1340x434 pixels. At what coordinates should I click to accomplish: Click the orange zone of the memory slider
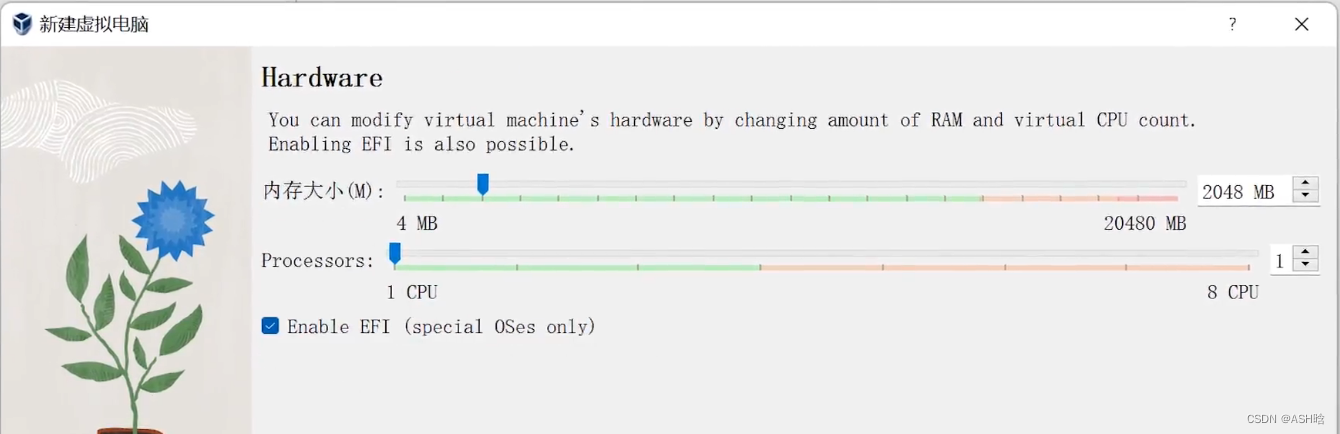[x=1049, y=198]
